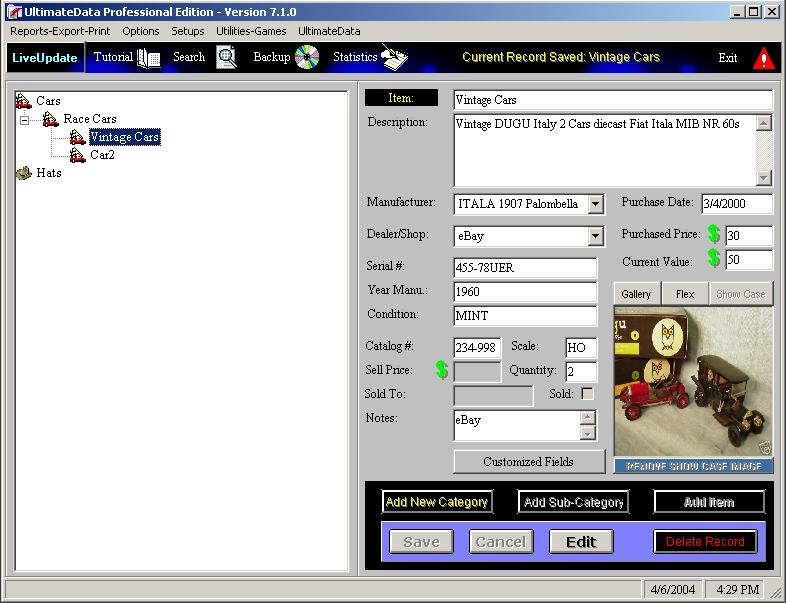Click the Hats category icon in tree
Image resolution: width=786 pixels, height=603 pixels.
pyautogui.click(x=23, y=173)
